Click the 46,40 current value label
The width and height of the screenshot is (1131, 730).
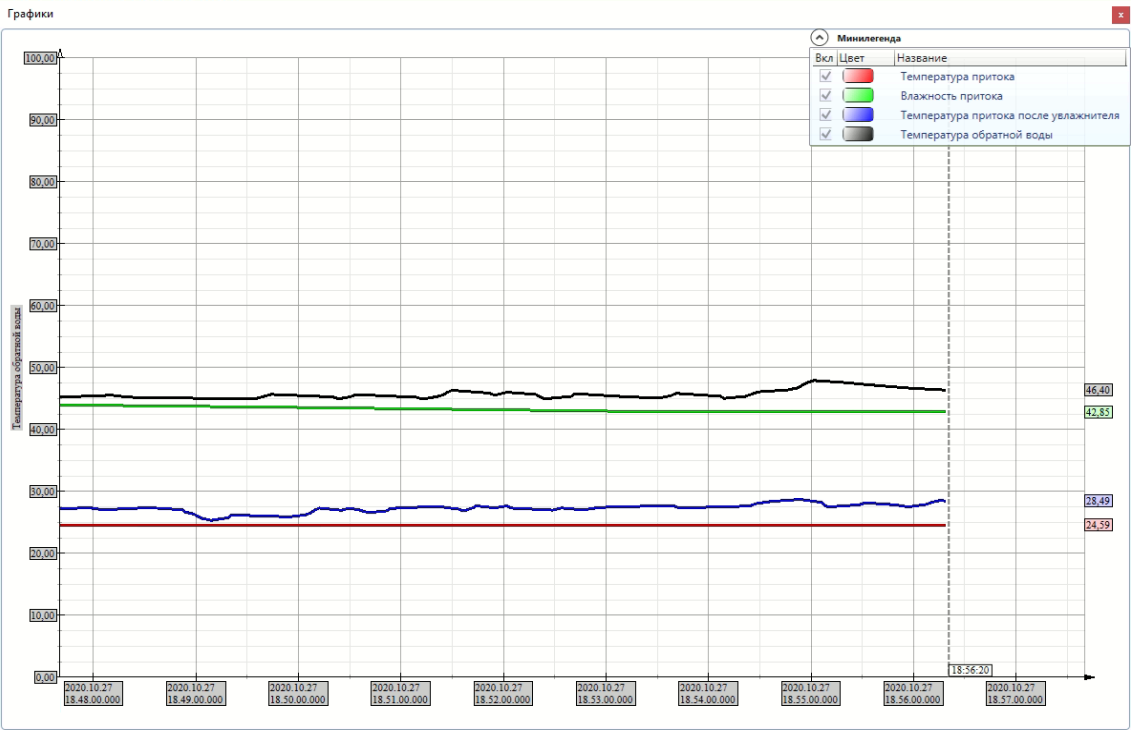click(x=1097, y=390)
